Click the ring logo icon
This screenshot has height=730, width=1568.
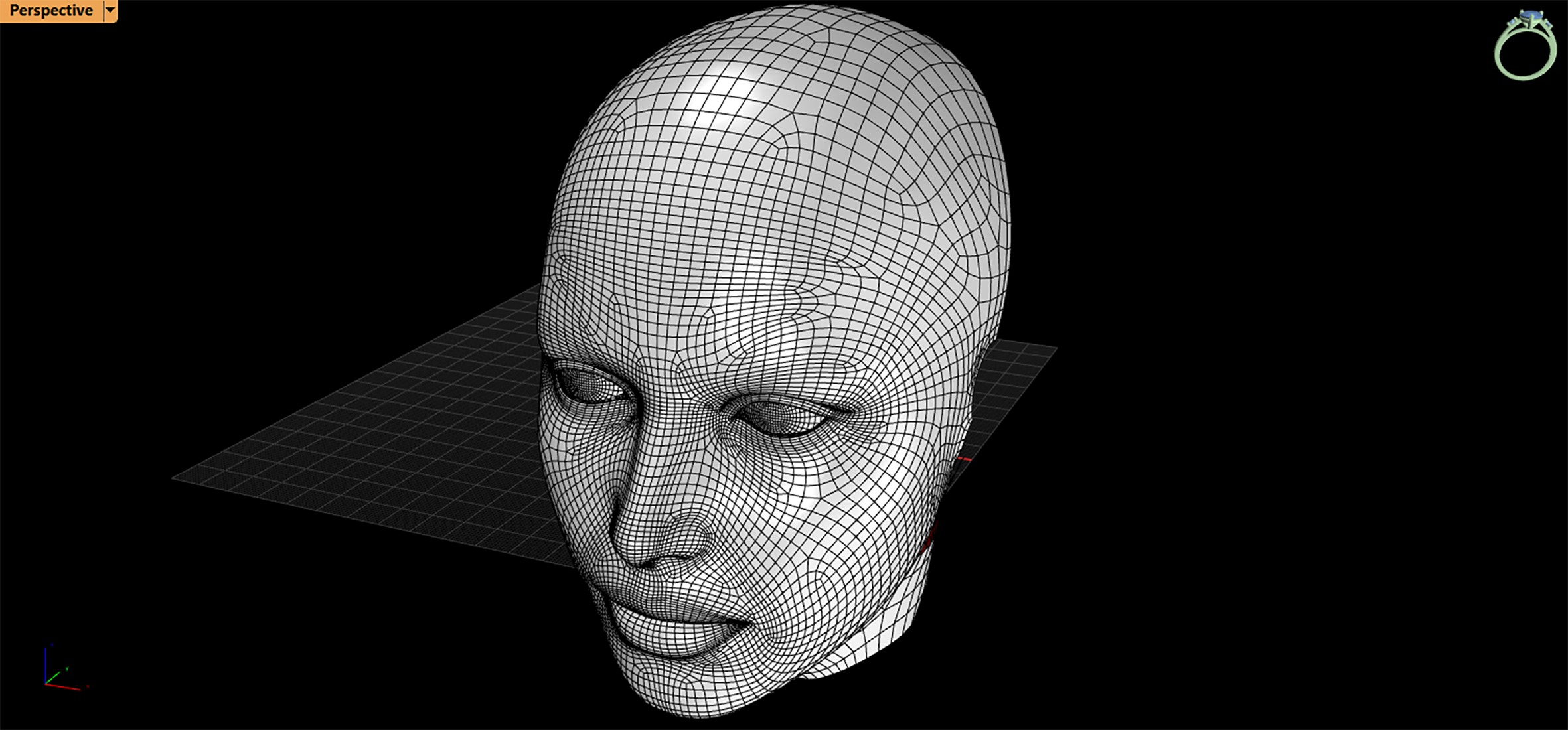coord(1526,45)
